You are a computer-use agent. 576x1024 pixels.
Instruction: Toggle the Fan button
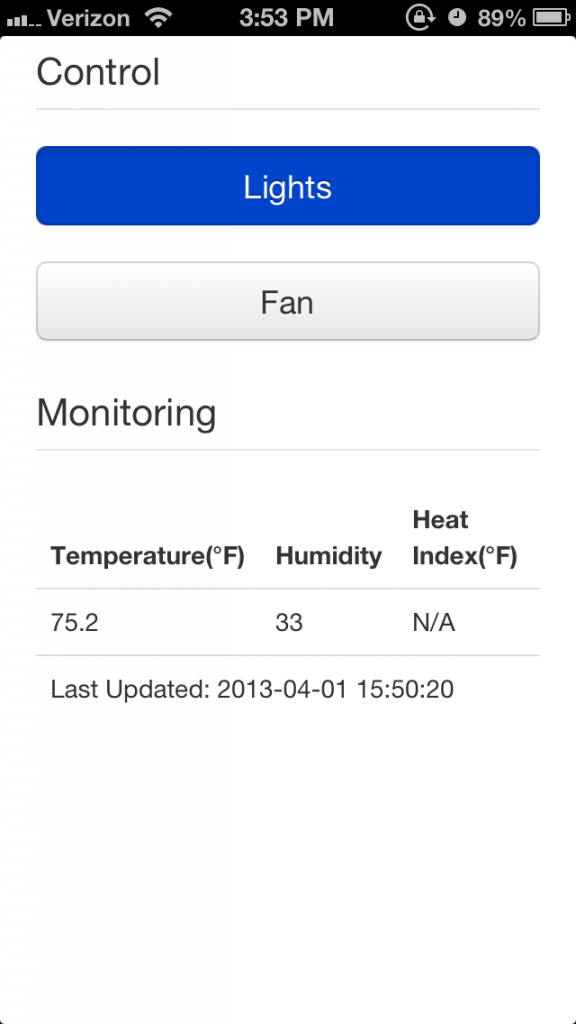(287, 301)
